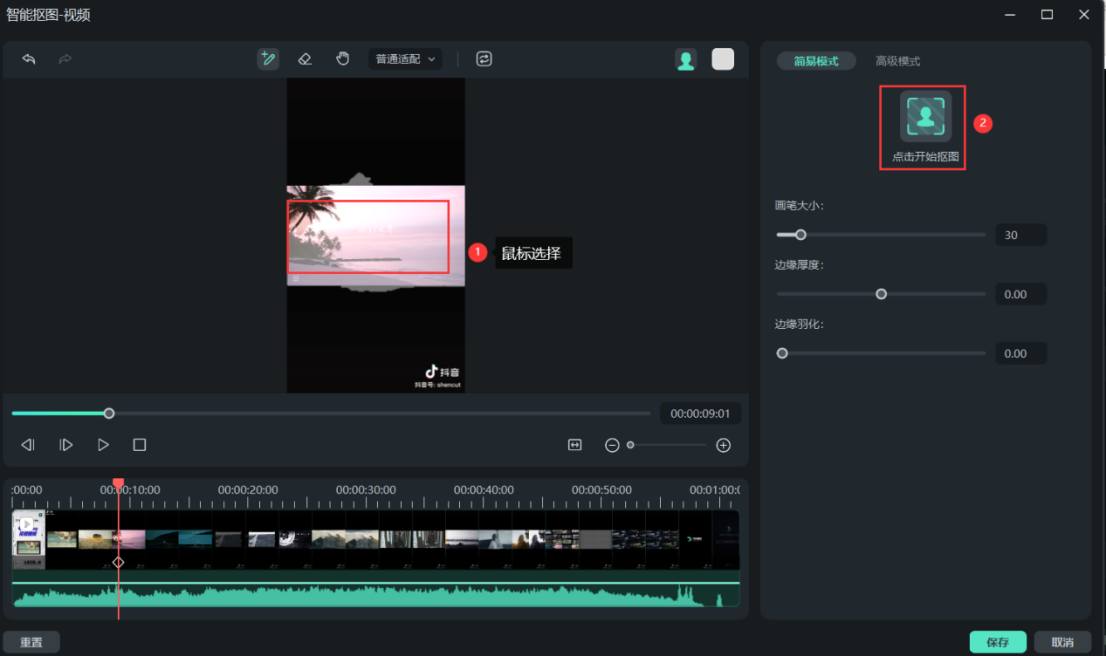The image size is (1106, 657).
Task: Click the 取消 button
Action: 1062,642
